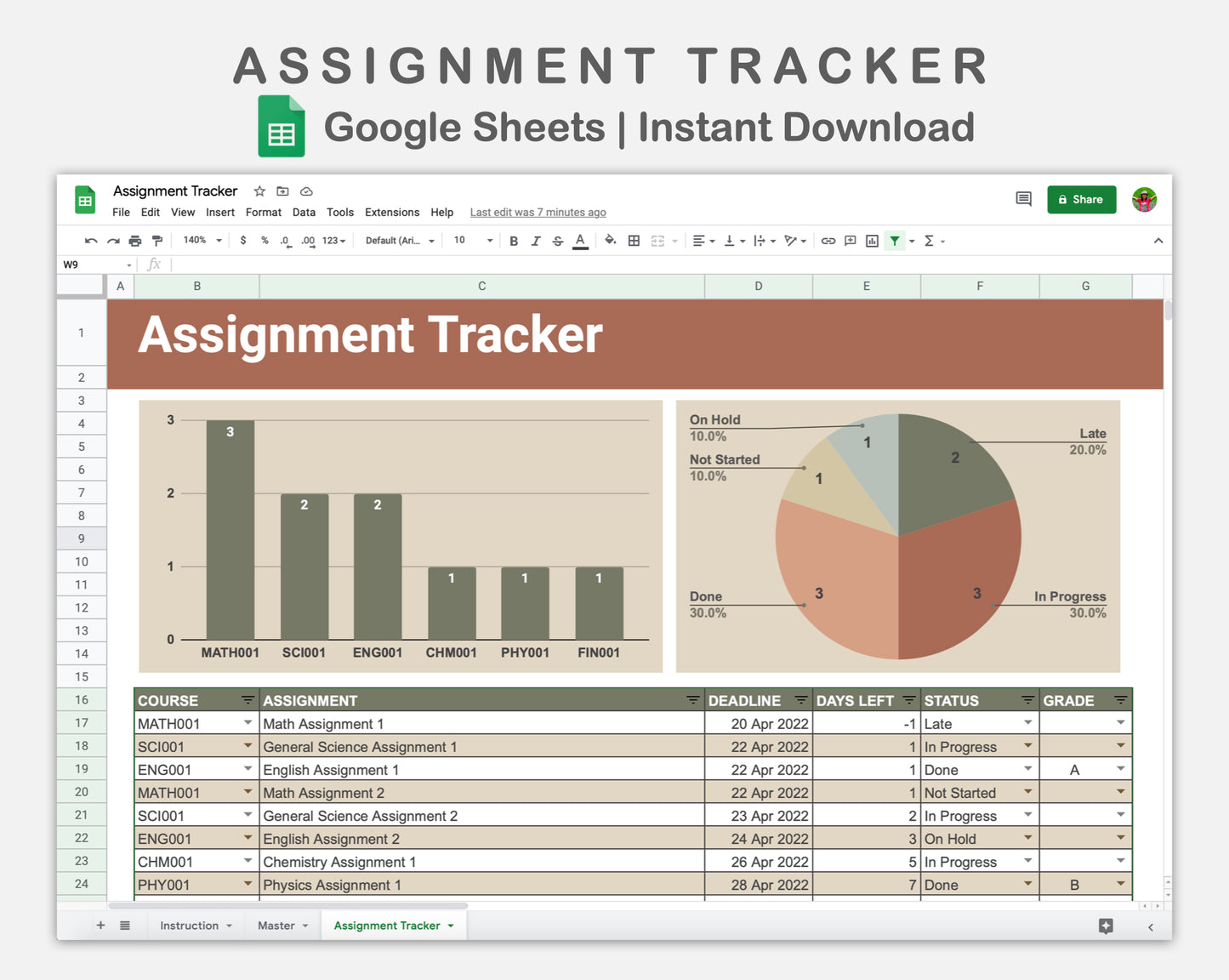The image size is (1229, 980).
Task: Open the insert chart tool
Action: coord(871,241)
